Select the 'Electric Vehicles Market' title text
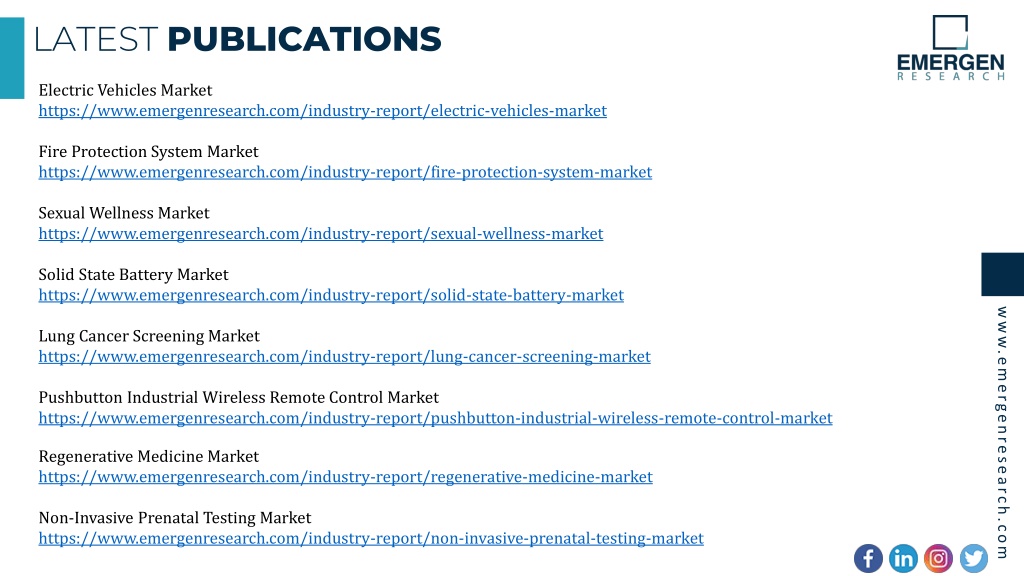 point(125,90)
